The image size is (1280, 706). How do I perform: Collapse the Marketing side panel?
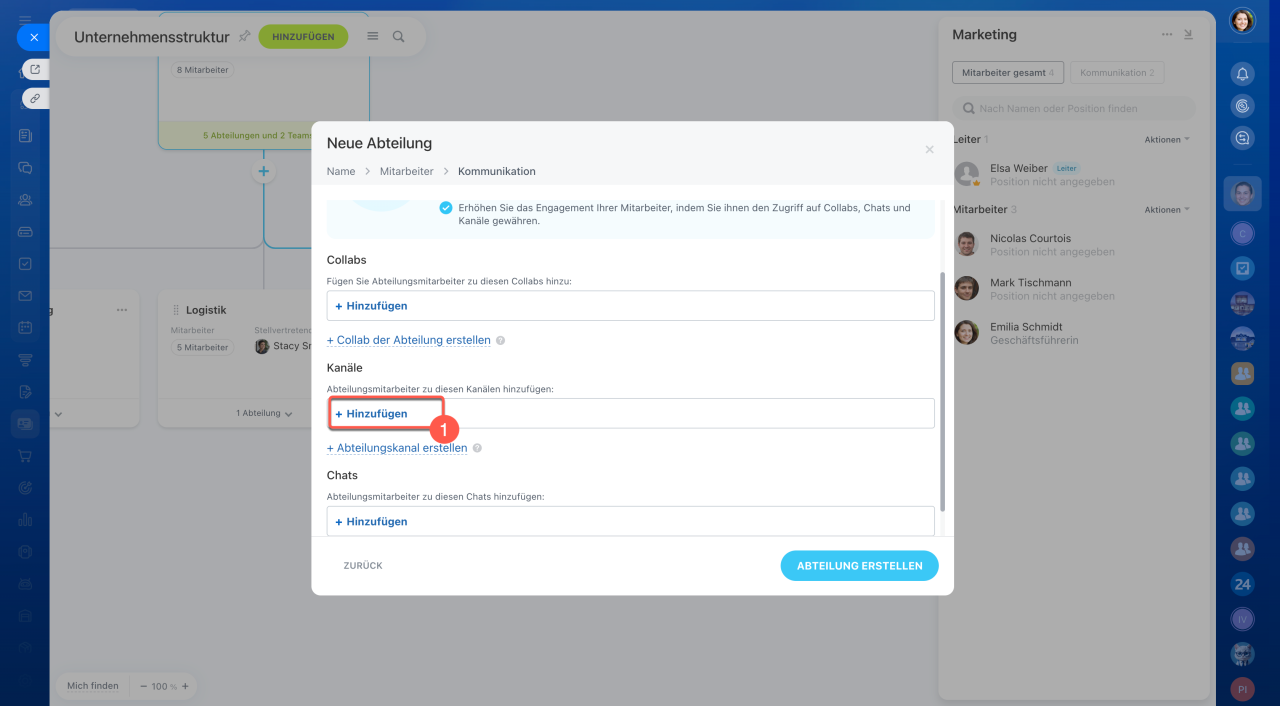pos(1188,34)
